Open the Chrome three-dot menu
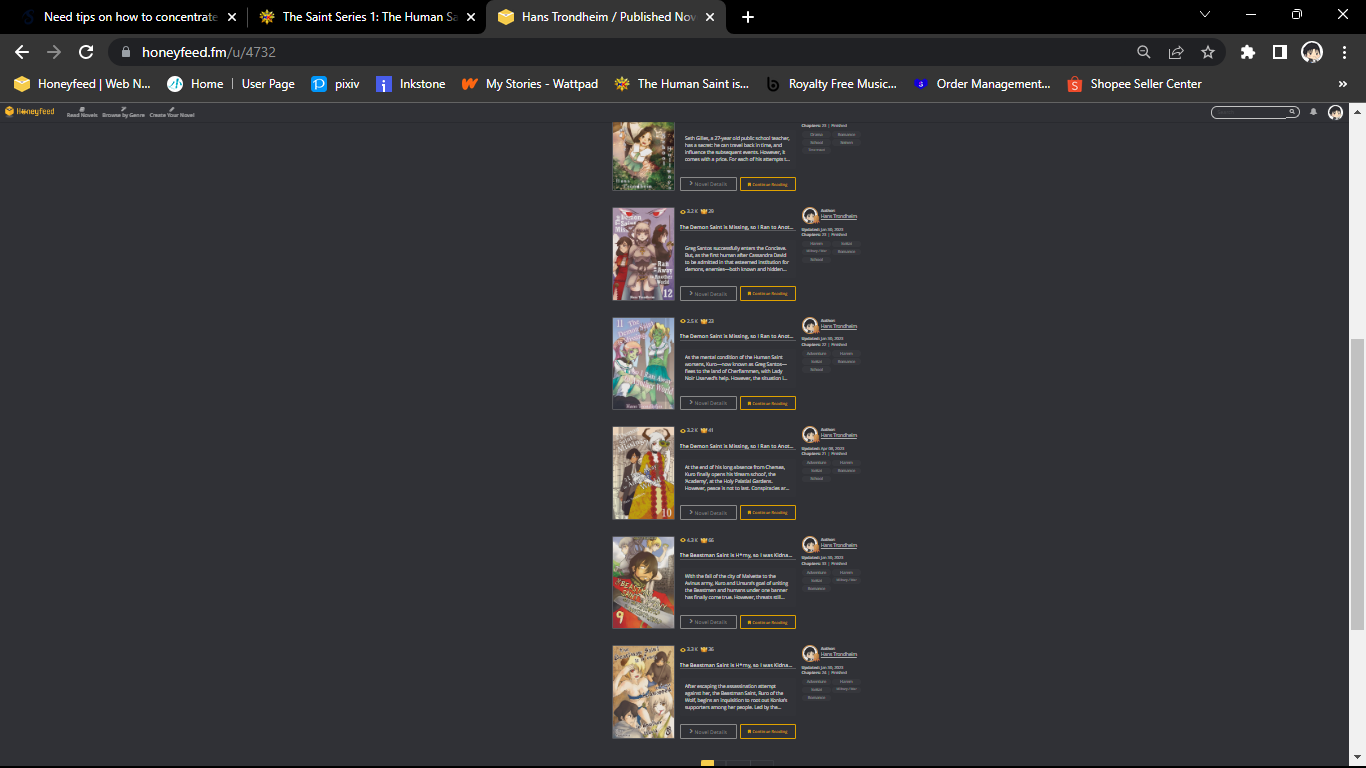Screen dimensions: 1366x768 (x=1343, y=52)
